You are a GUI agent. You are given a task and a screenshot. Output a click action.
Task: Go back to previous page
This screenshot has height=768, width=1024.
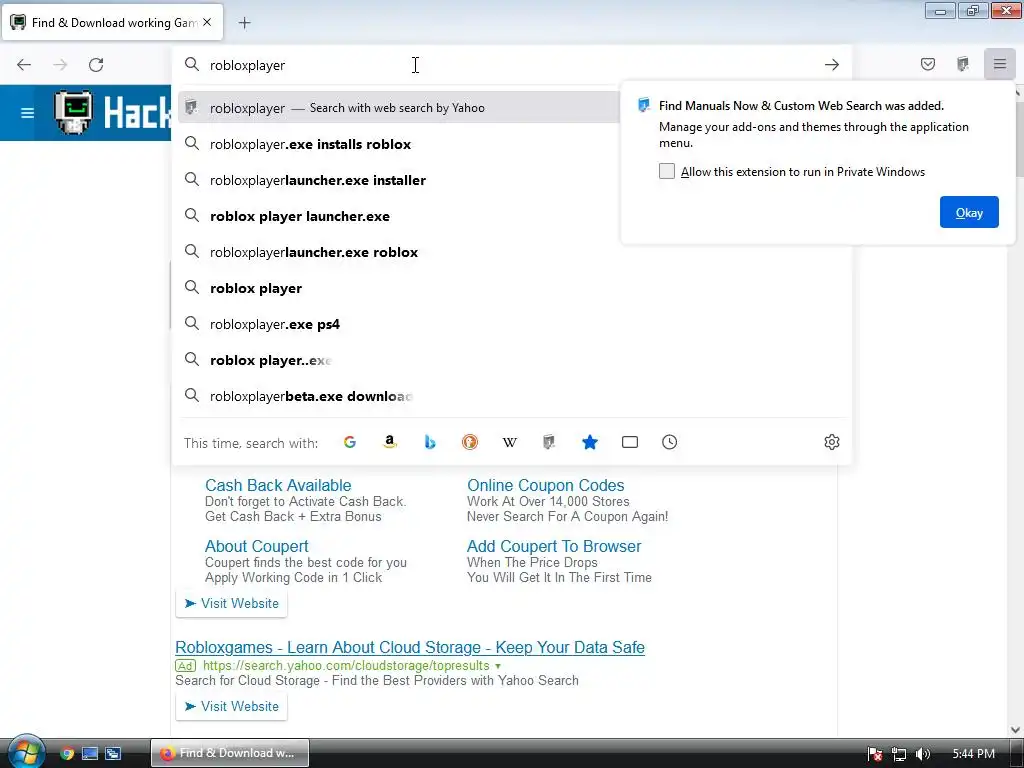tap(24, 65)
